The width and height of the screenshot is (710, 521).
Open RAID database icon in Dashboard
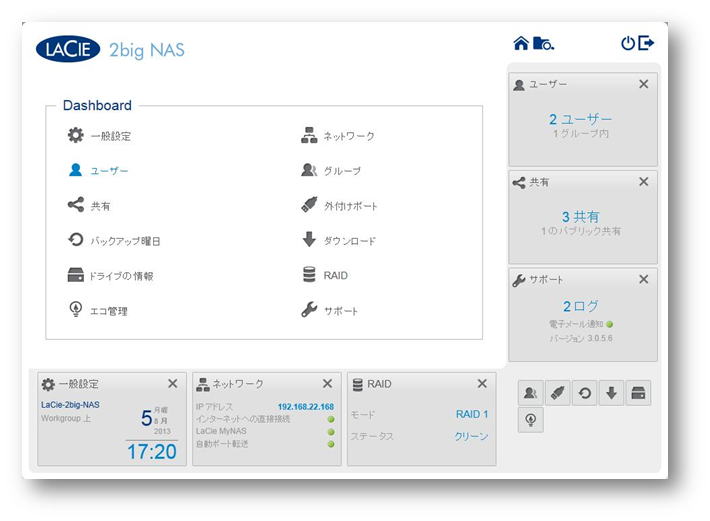[x=309, y=275]
